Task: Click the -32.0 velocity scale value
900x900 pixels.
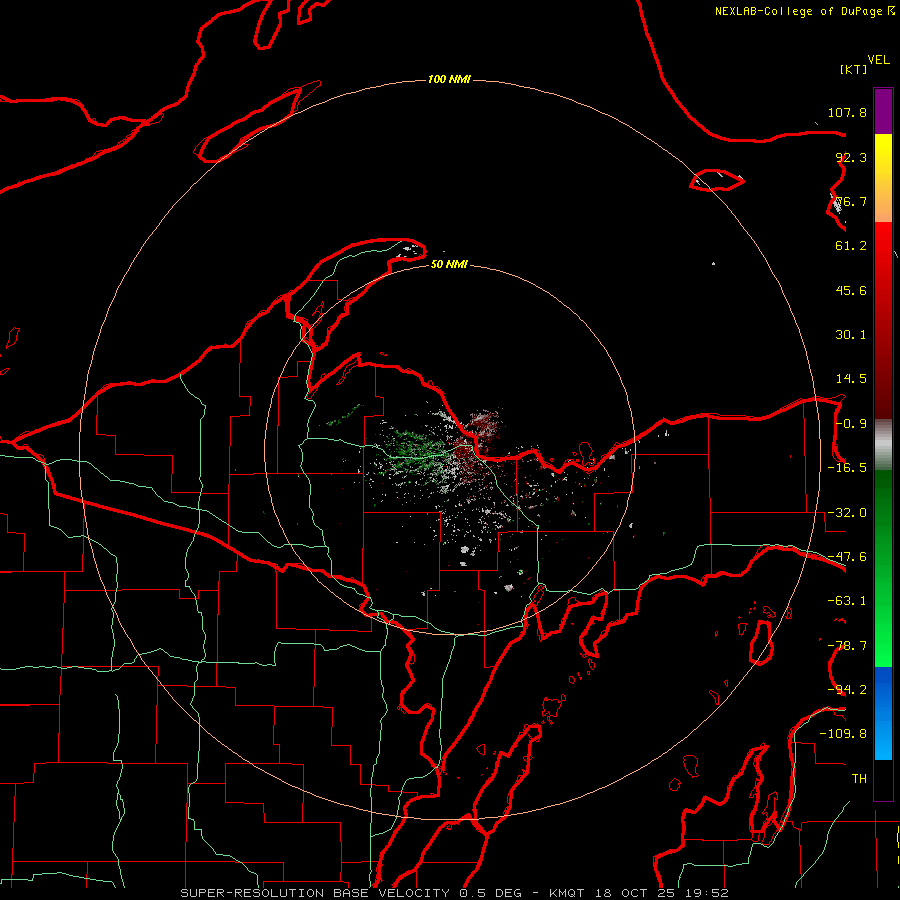Action: pos(847,513)
